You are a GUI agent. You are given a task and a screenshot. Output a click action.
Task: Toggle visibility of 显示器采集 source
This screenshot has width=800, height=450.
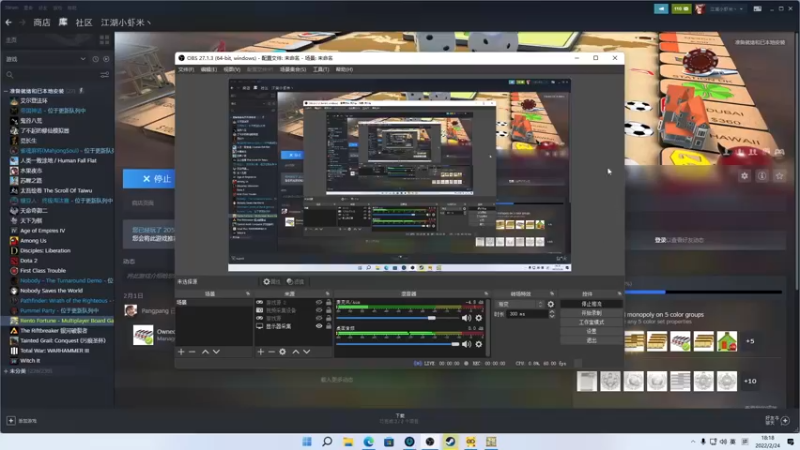[x=319, y=326]
